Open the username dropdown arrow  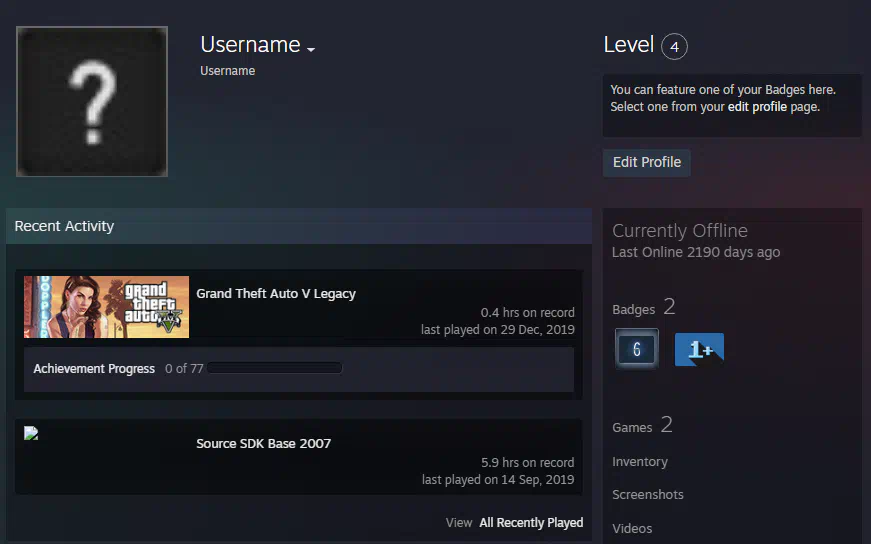(x=311, y=49)
